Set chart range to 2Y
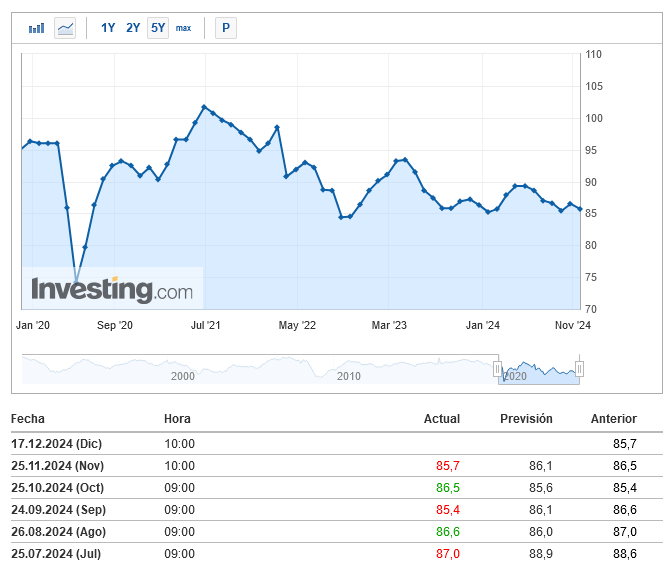 (133, 28)
